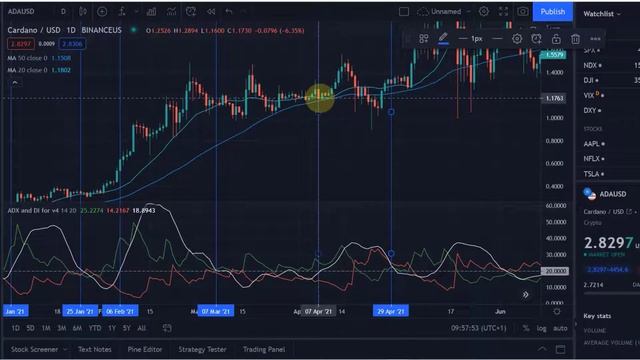
Task: Open the Stock Screener tab
Action: coord(34,349)
